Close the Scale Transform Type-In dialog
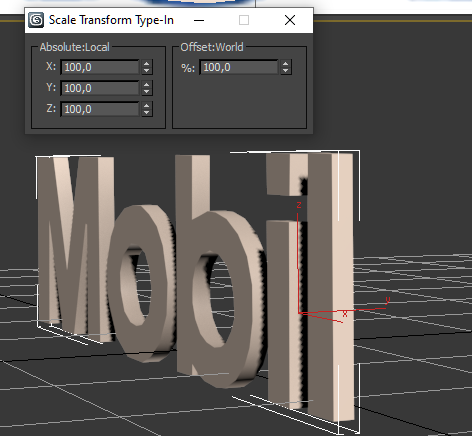The width and height of the screenshot is (472, 436). (290, 20)
